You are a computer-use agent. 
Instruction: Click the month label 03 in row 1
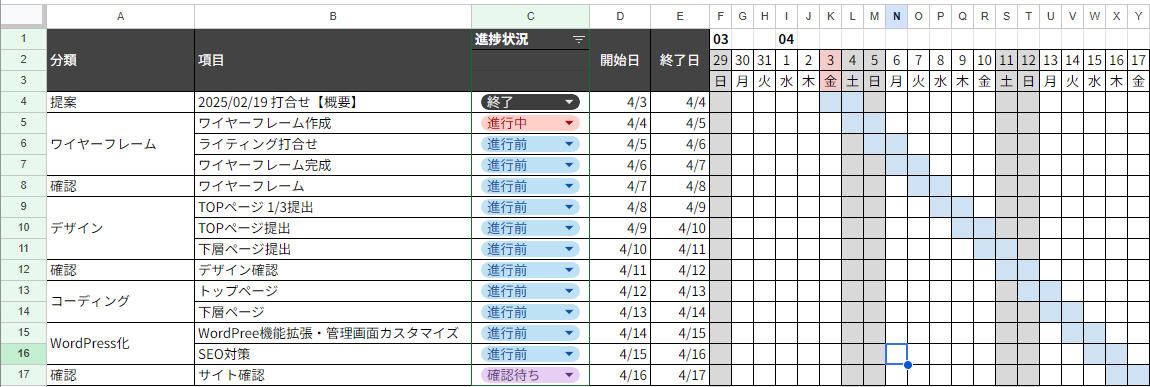[720, 39]
